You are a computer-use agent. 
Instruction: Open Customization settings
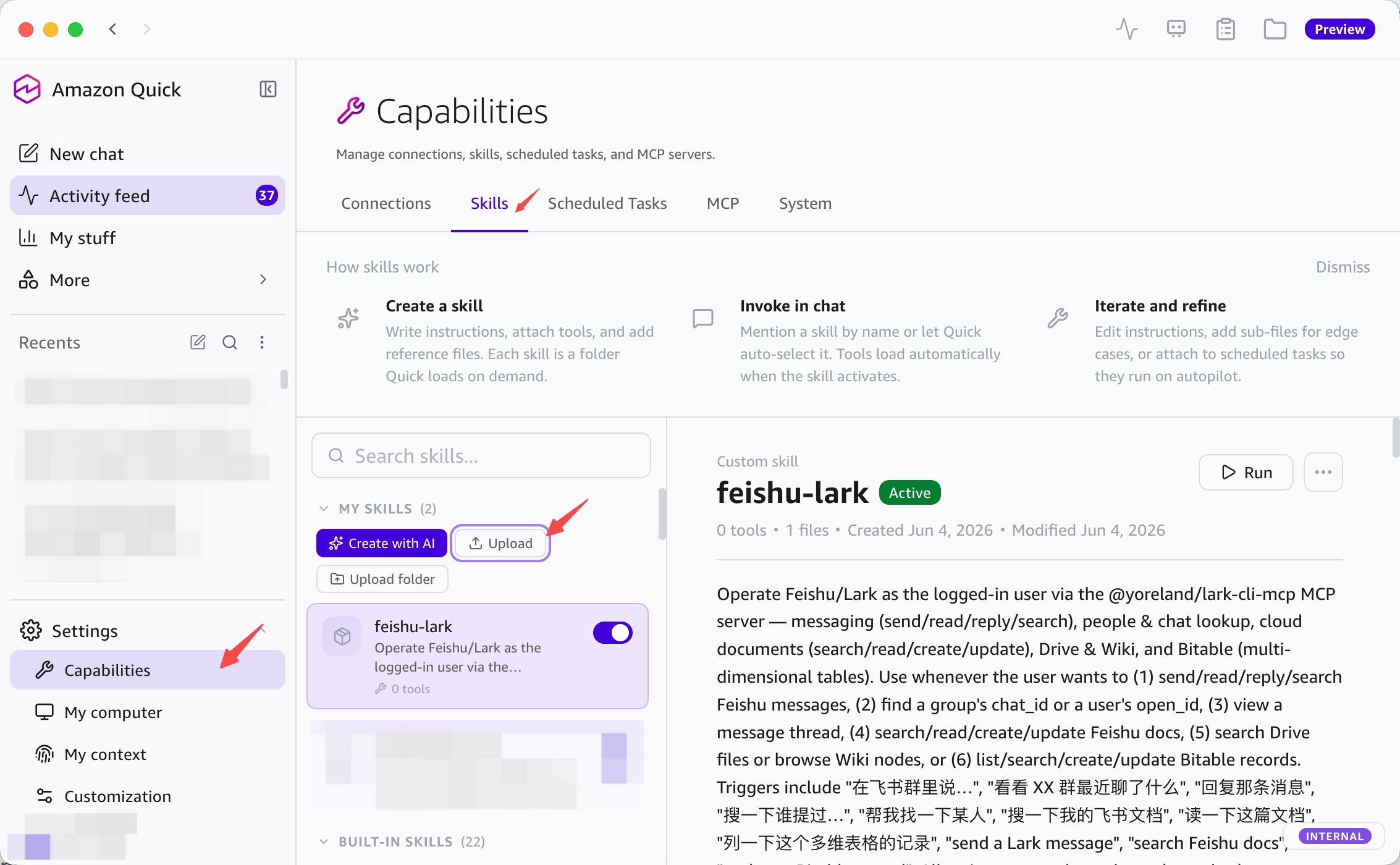click(147, 796)
